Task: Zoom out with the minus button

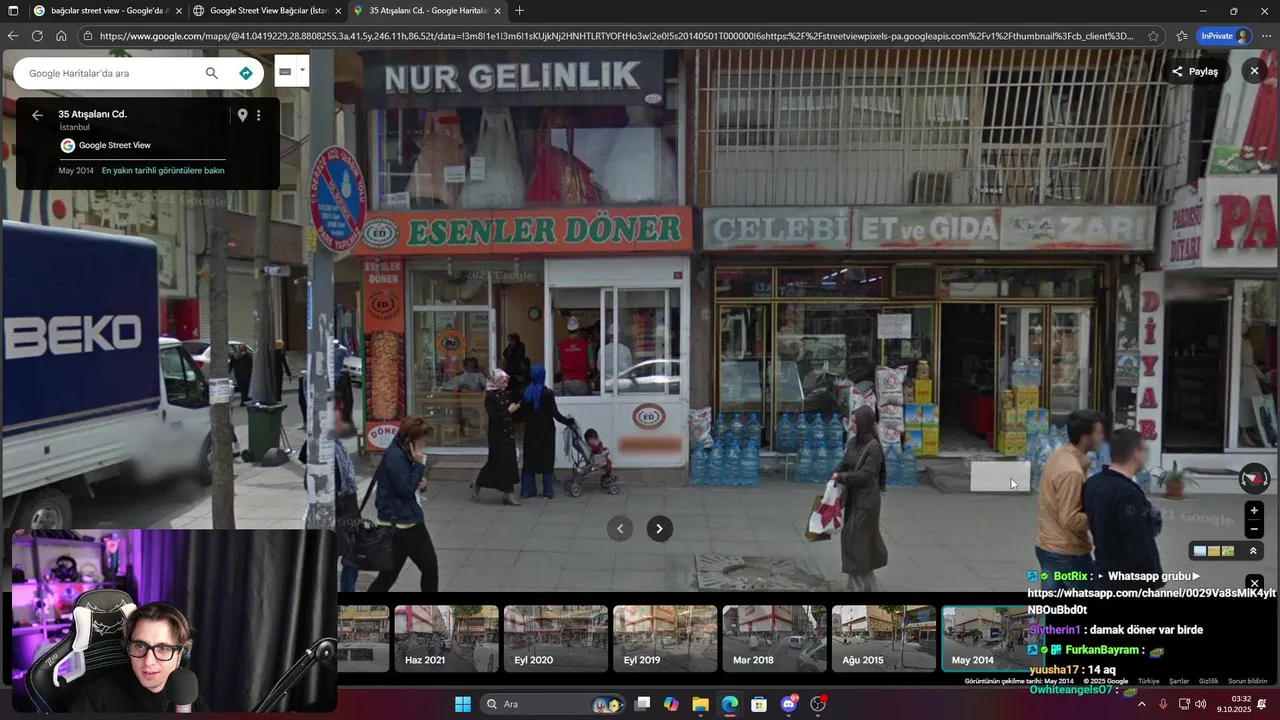Action: 1254,529
